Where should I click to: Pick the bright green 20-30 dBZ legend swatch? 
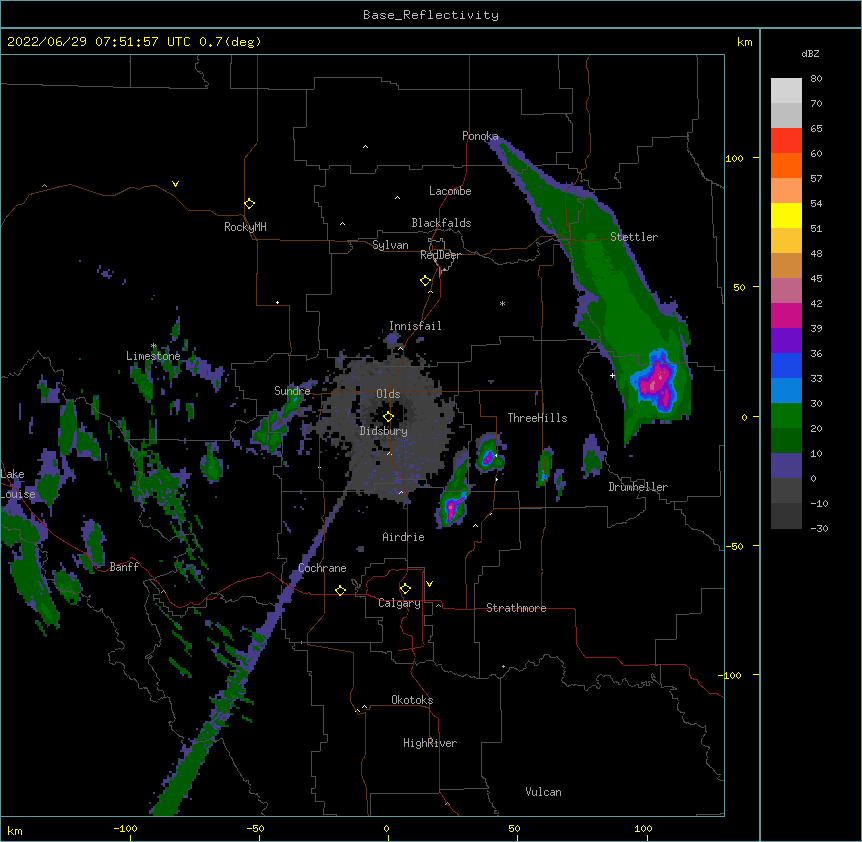(x=786, y=416)
